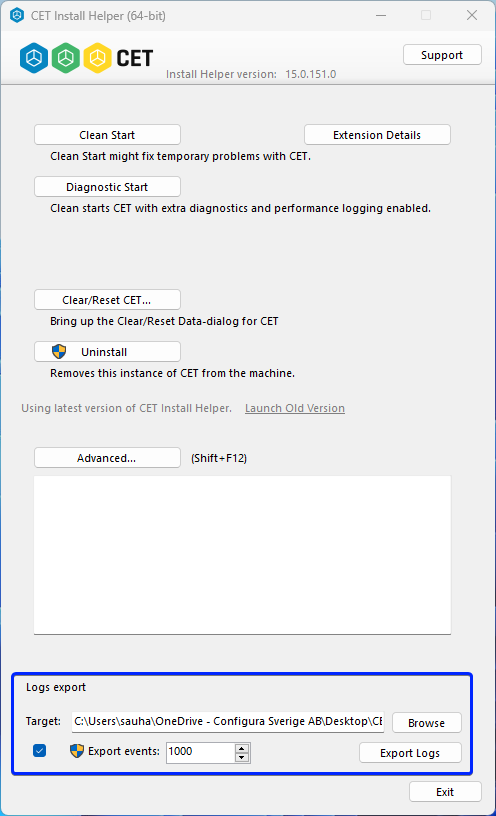Increase export events with up arrow
The height and width of the screenshot is (816, 496).
[241, 748]
